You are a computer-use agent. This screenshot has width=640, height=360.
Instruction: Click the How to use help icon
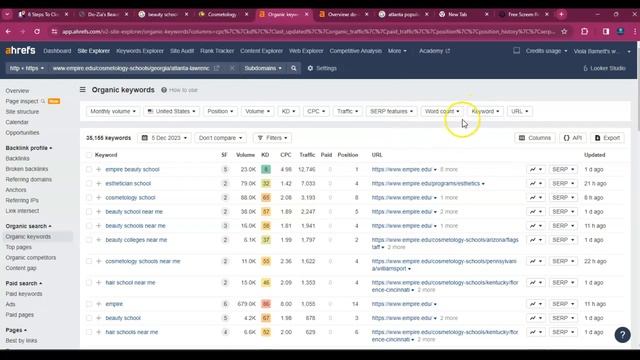point(164,90)
